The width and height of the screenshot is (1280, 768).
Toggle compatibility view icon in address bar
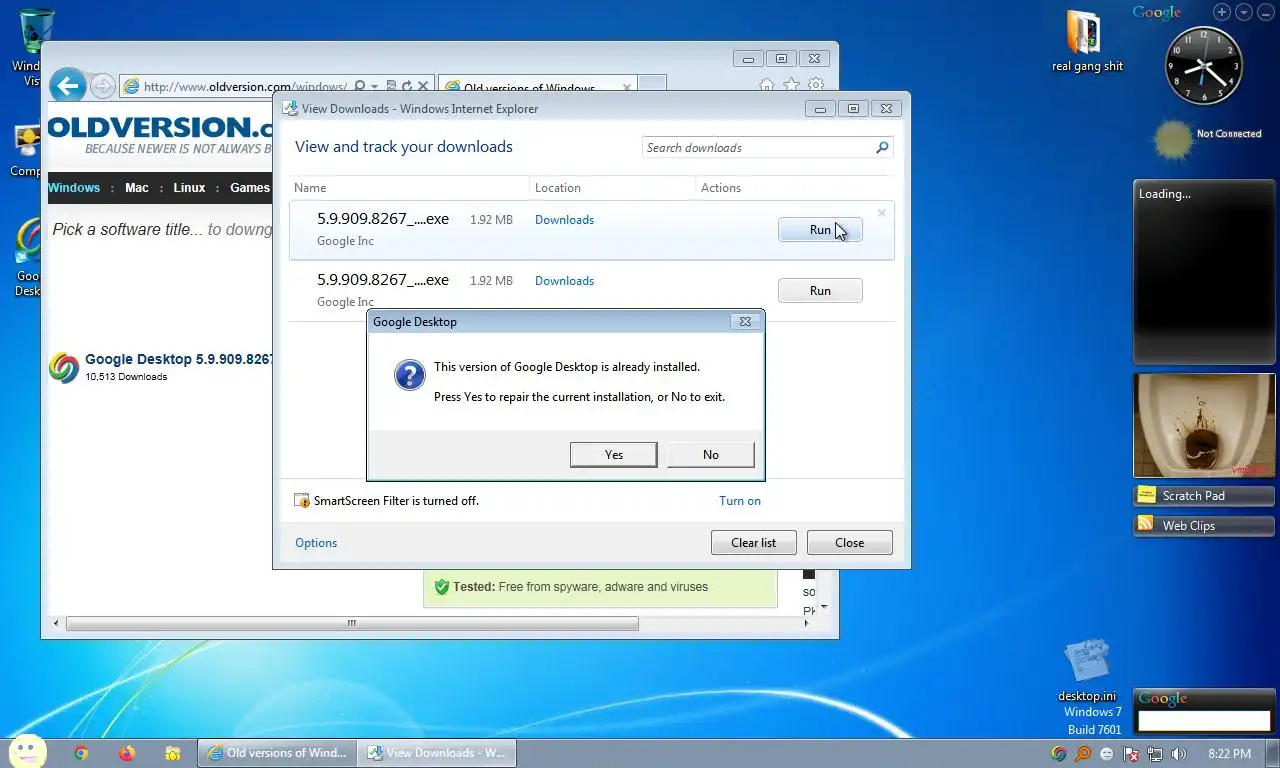(391, 87)
